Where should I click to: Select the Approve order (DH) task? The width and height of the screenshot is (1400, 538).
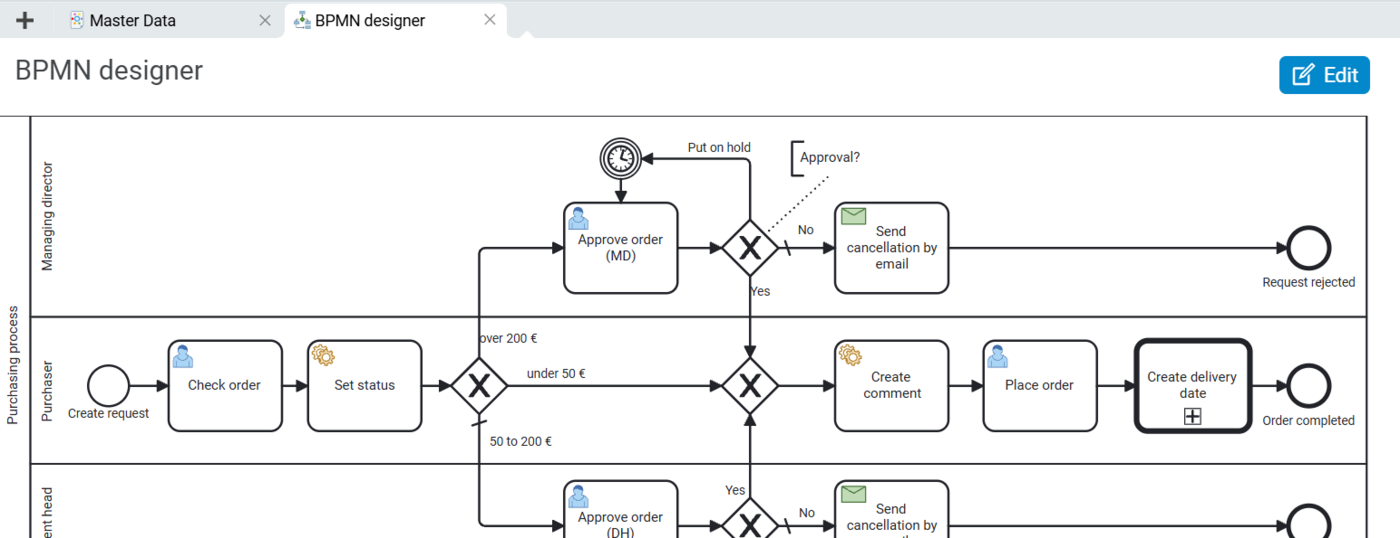(621, 509)
